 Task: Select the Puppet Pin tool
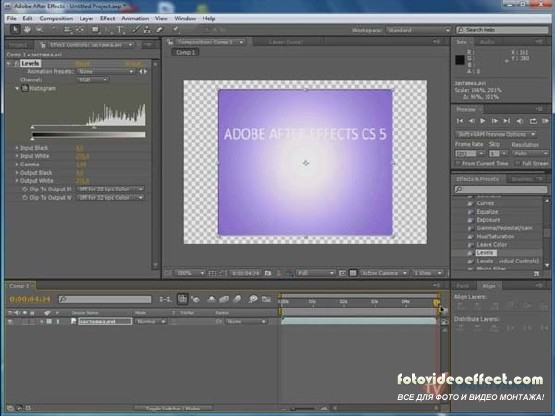pyautogui.click(x=175, y=30)
